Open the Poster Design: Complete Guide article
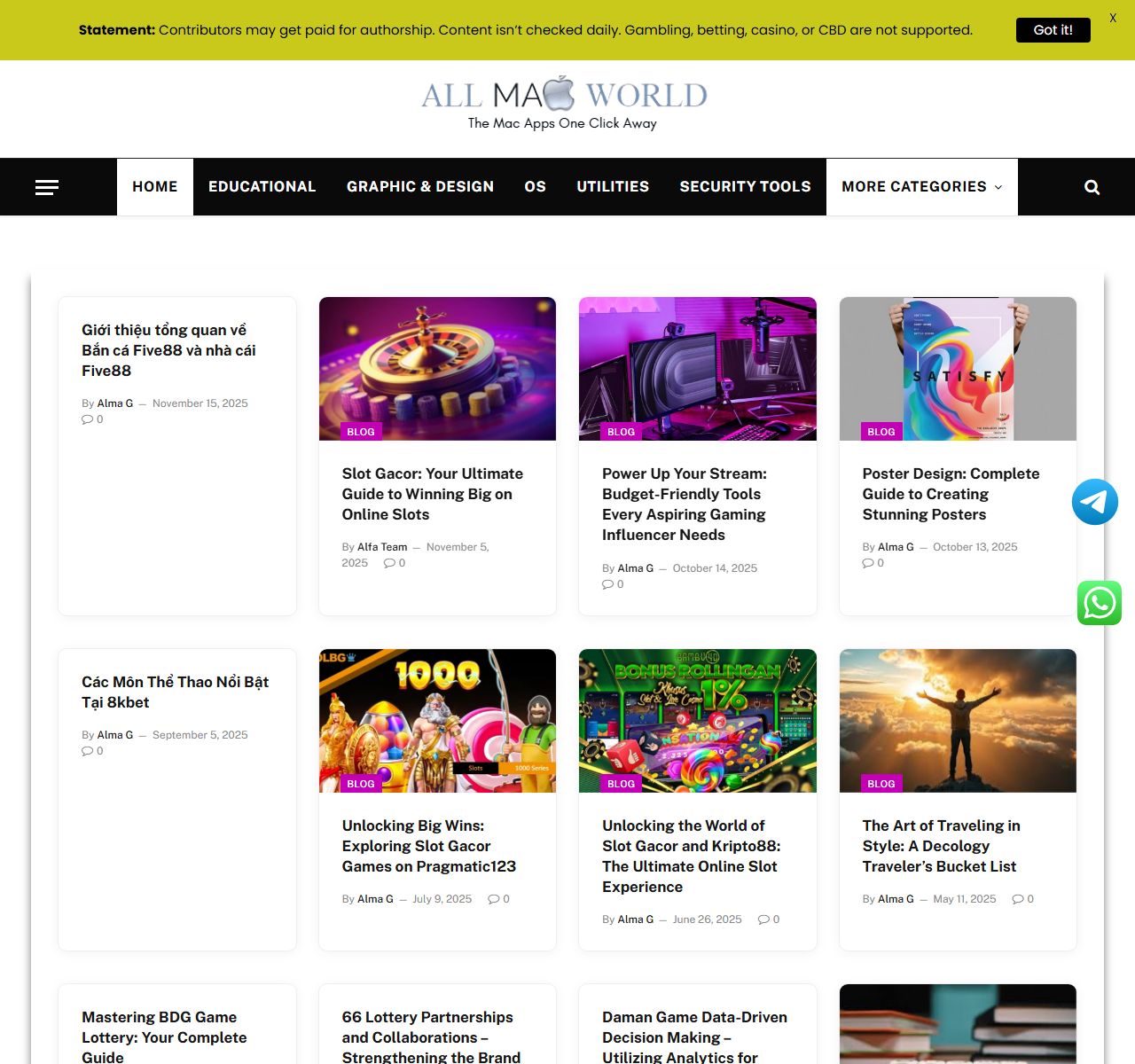 (951, 494)
